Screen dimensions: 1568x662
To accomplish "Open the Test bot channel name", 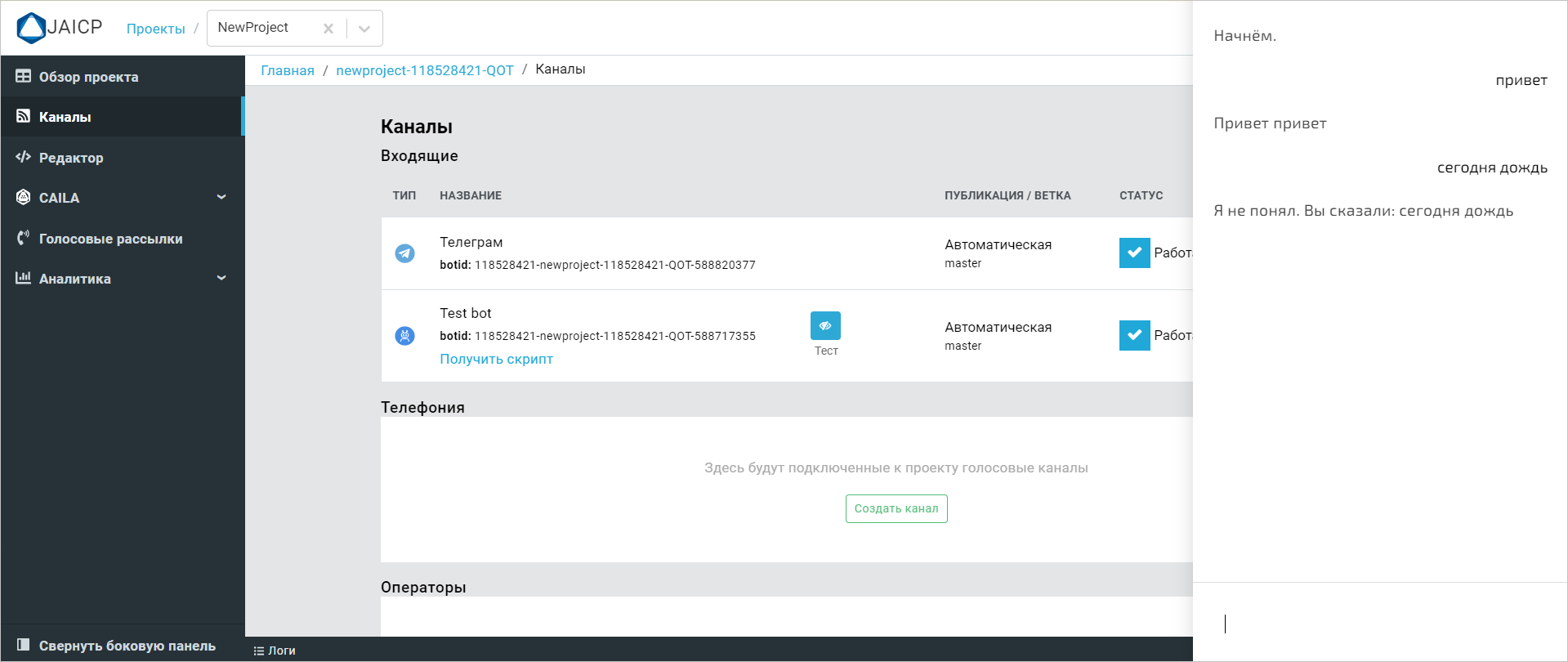I will [466, 313].
